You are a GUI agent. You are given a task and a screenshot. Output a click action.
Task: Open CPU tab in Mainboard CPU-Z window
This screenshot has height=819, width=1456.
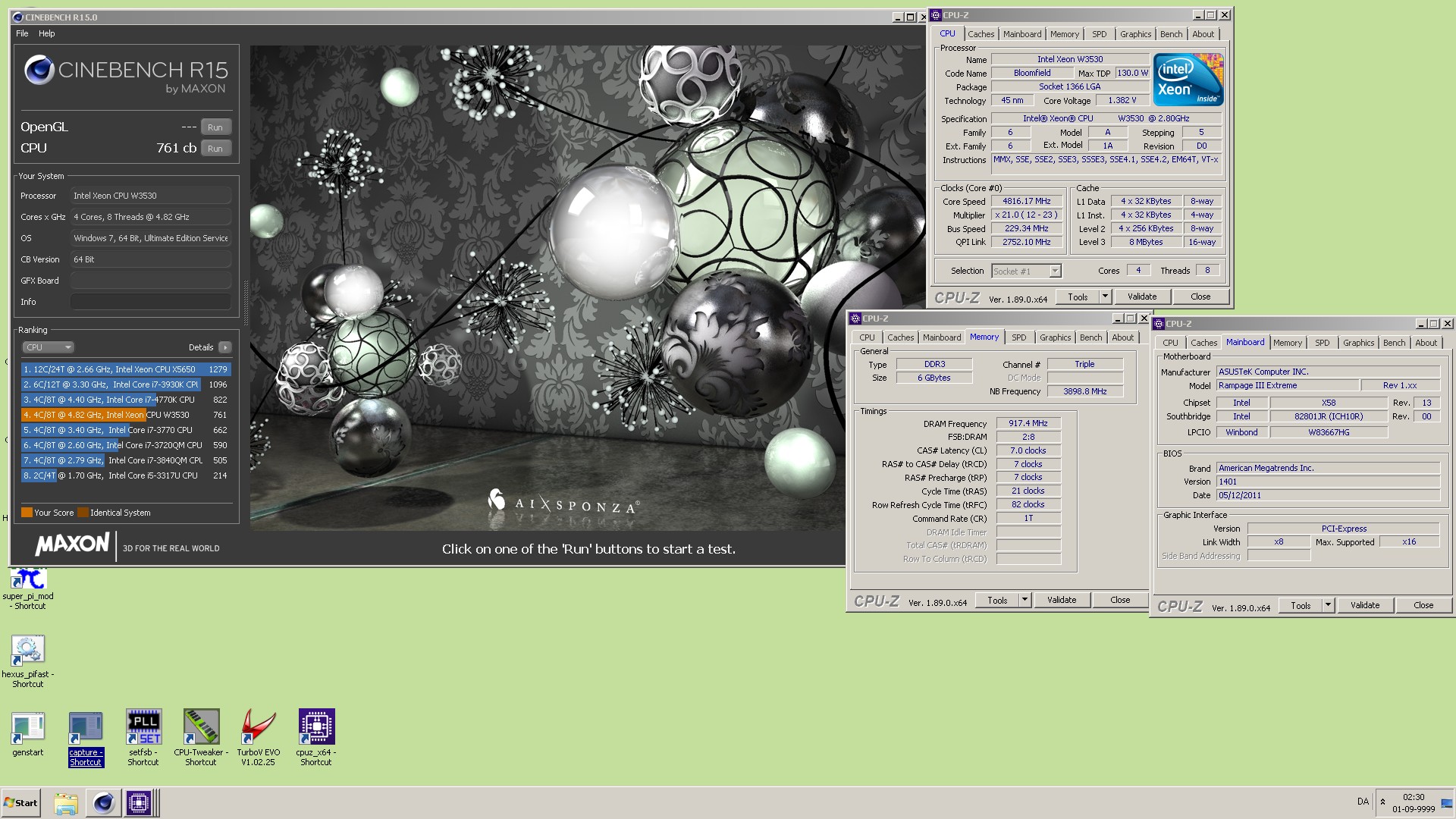pos(1170,343)
